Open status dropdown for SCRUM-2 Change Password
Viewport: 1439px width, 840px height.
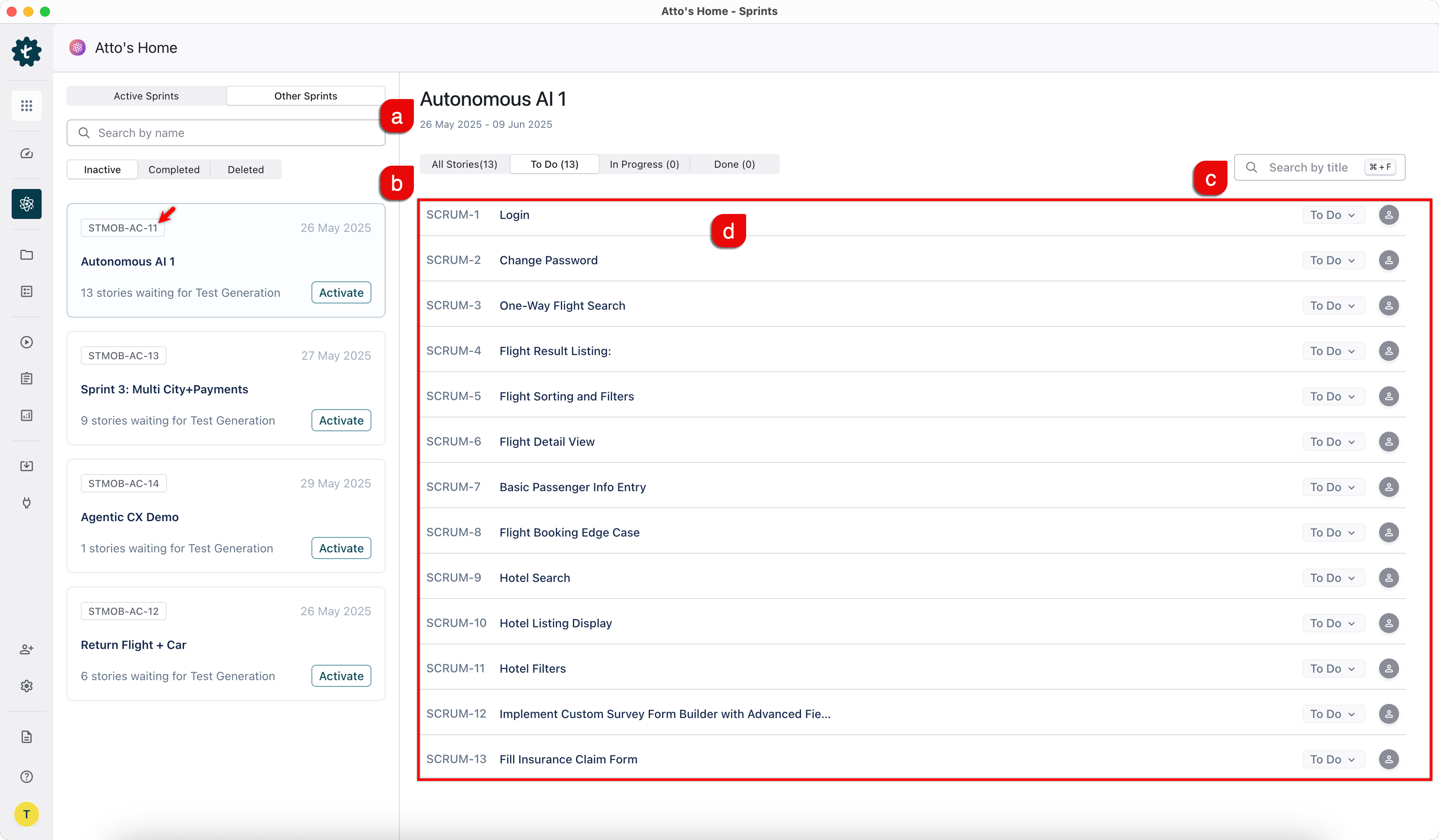[x=1332, y=261]
